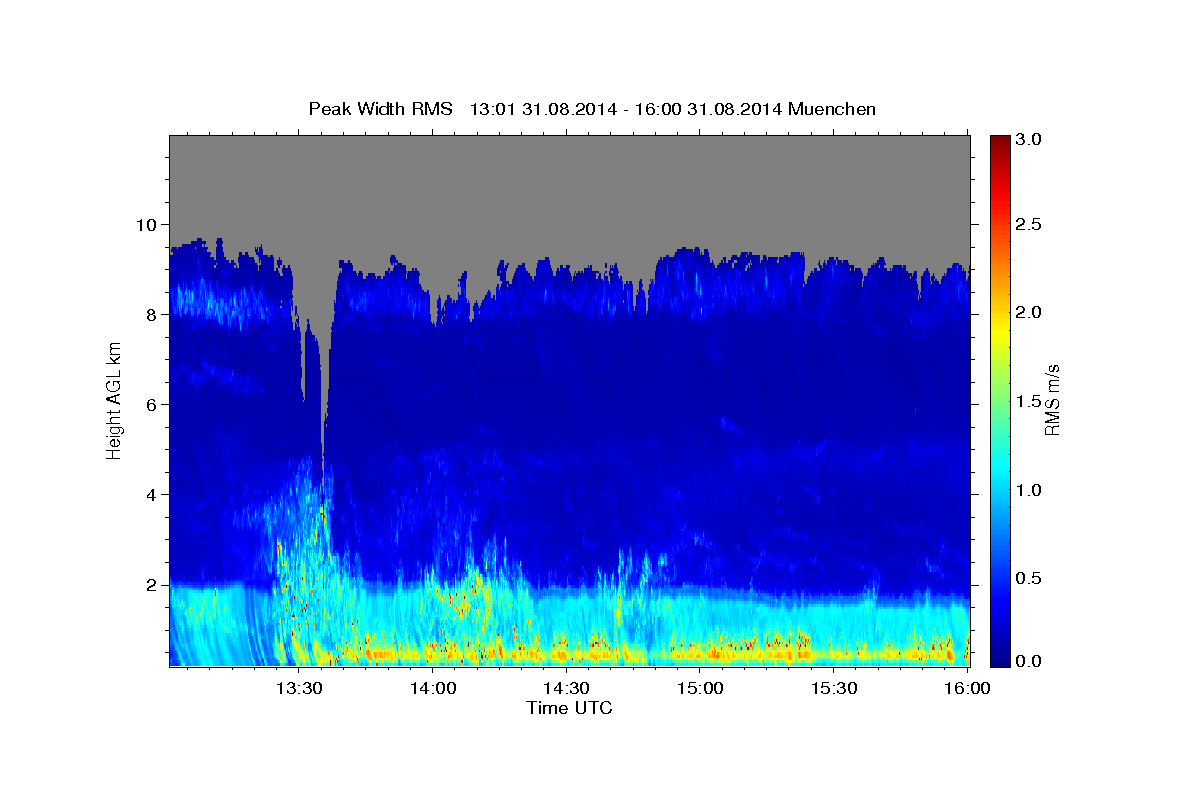
Task: Click the colorbar value 1.0
Action: coord(1029,490)
